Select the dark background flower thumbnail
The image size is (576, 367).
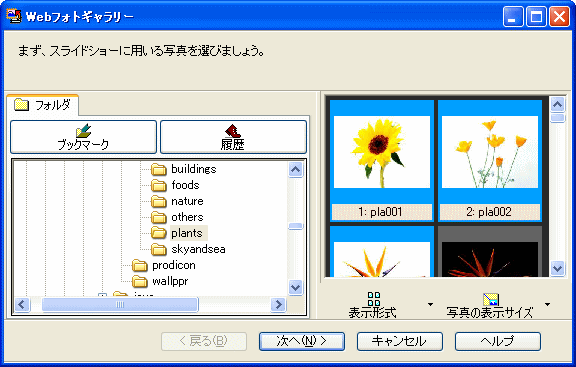pyautogui.click(x=490, y=259)
